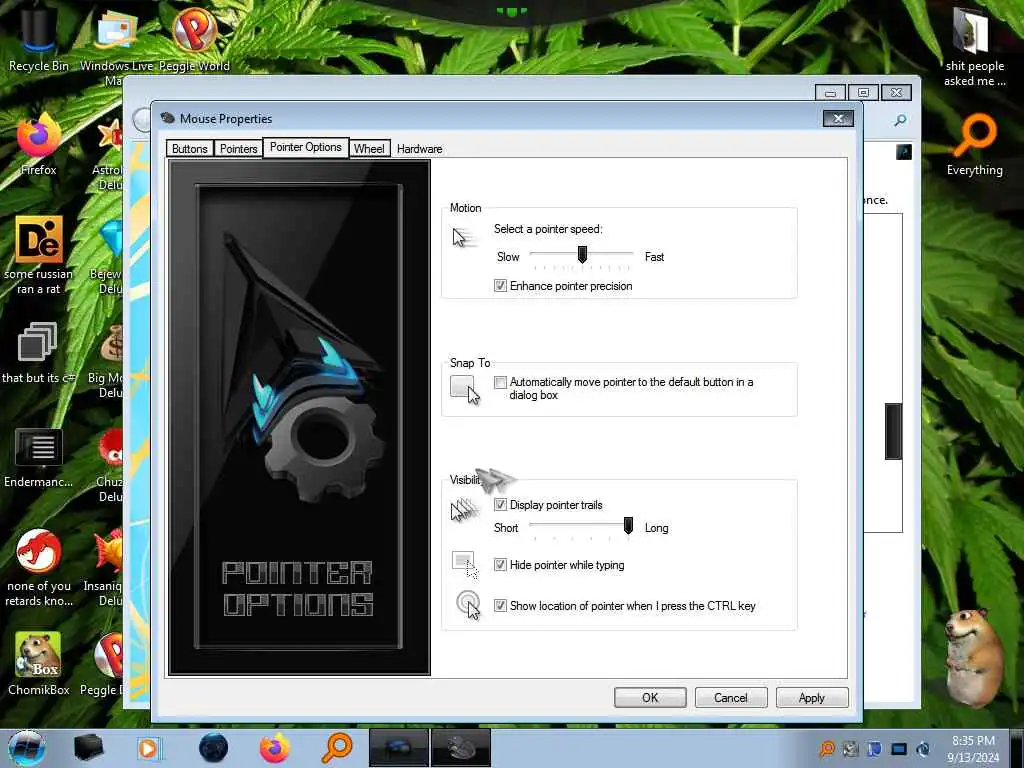Click the pointer trails length slider thumb

[628, 525]
